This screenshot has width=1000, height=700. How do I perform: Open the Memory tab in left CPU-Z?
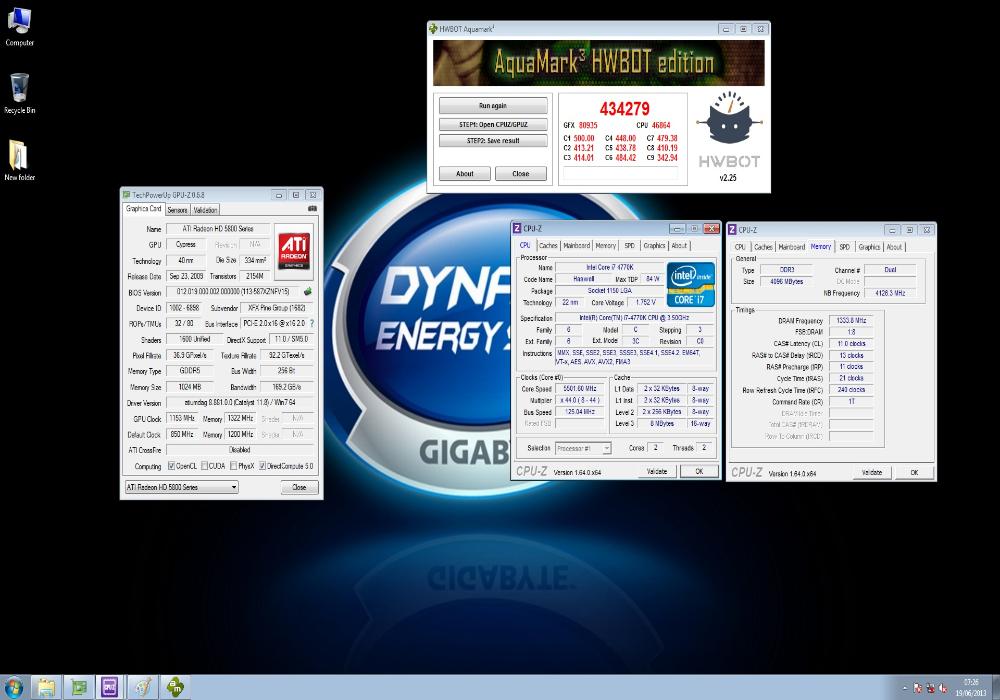coord(605,245)
